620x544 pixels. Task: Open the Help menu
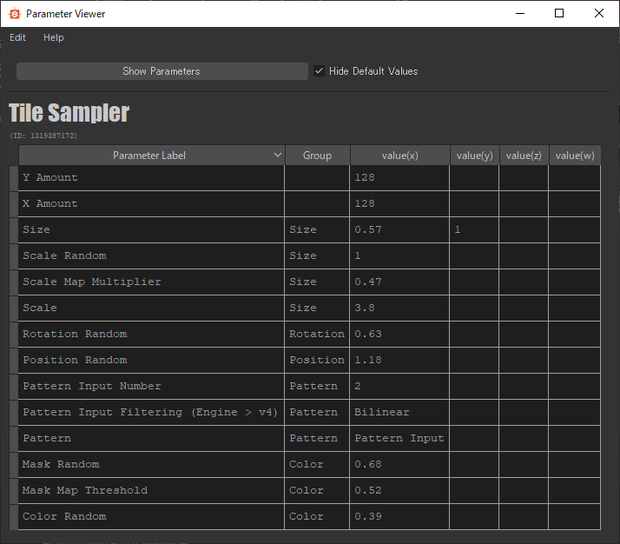coord(53,38)
